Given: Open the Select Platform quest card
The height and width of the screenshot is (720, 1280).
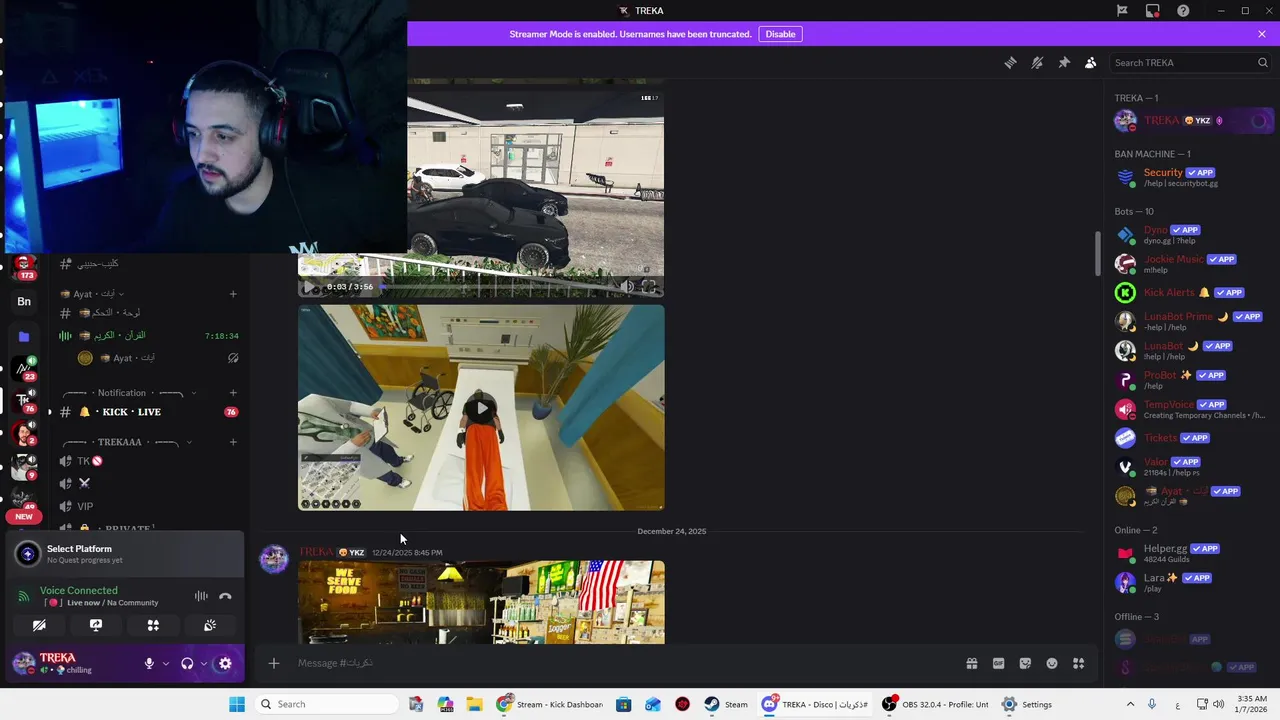Looking at the screenshot, I should [x=126, y=554].
